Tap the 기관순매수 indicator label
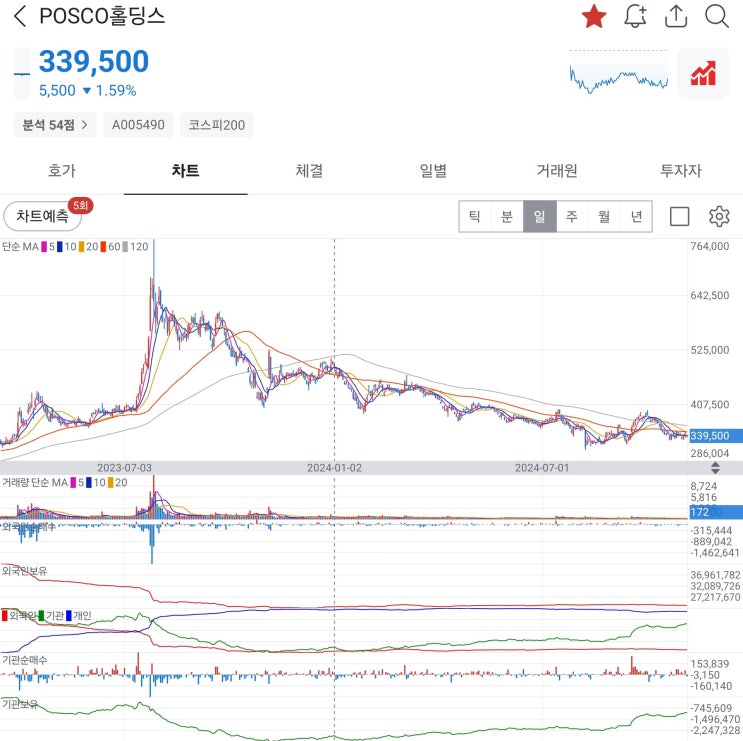 click(25, 660)
